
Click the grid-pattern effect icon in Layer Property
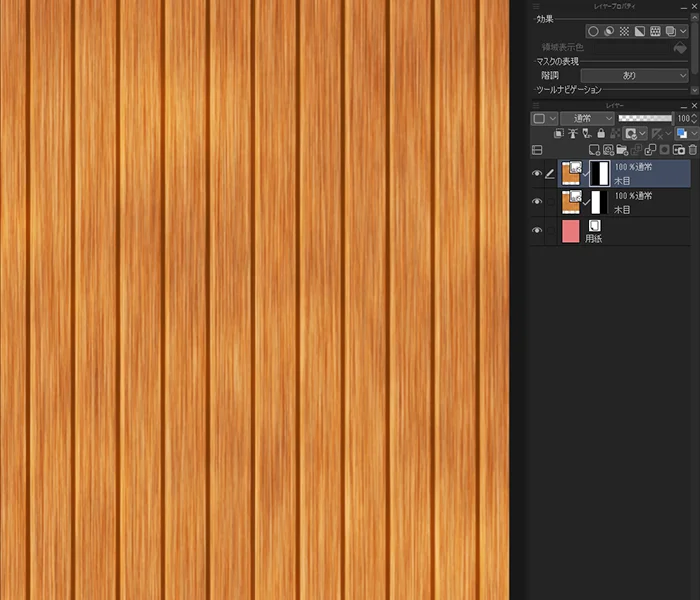click(655, 31)
